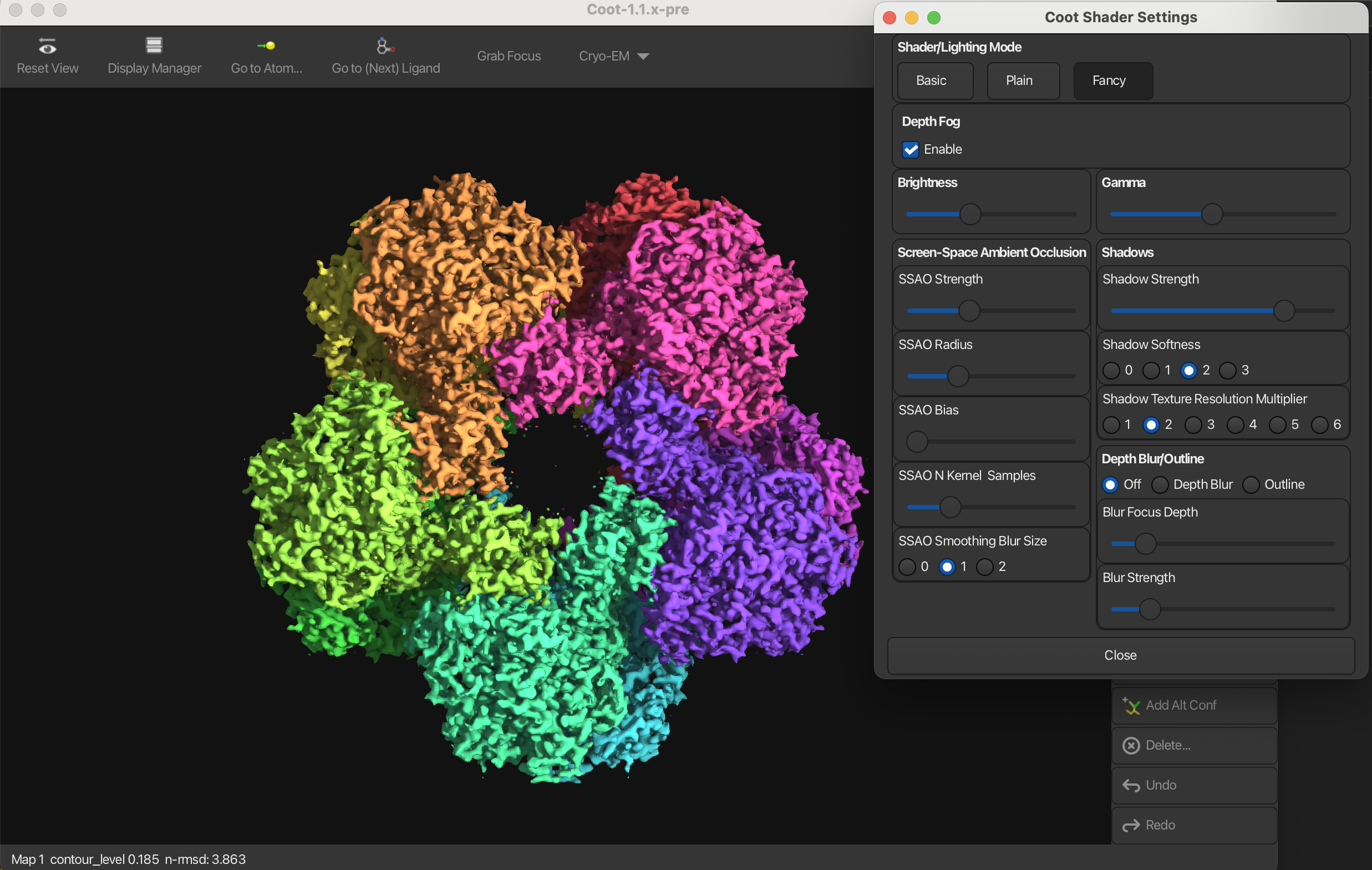This screenshot has height=870, width=1372.
Task: Click the Add Alt Conf icon
Action: click(1131, 706)
